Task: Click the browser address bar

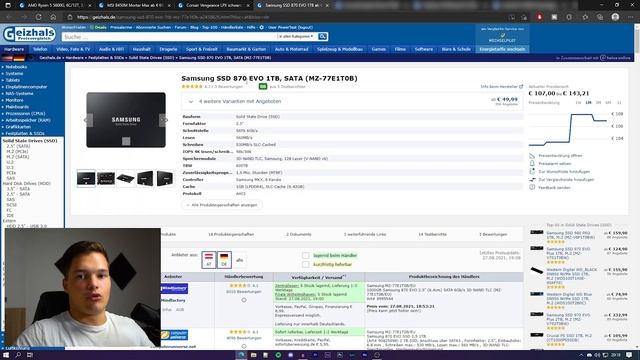Action: point(286,17)
